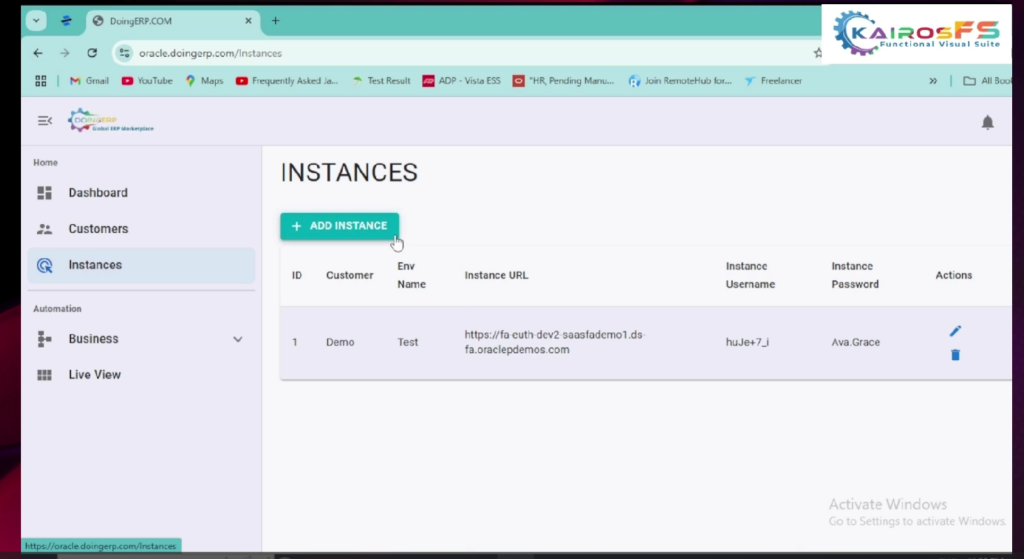Click the DoingERP logo in the header

[x=110, y=121]
